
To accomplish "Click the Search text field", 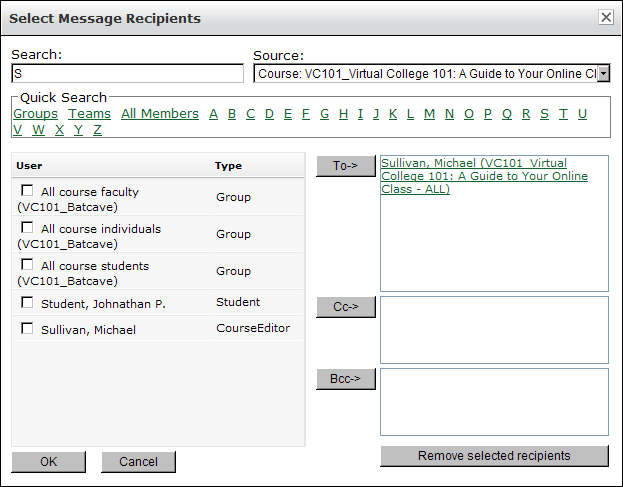I will pyautogui.click(x=127, y=74).
